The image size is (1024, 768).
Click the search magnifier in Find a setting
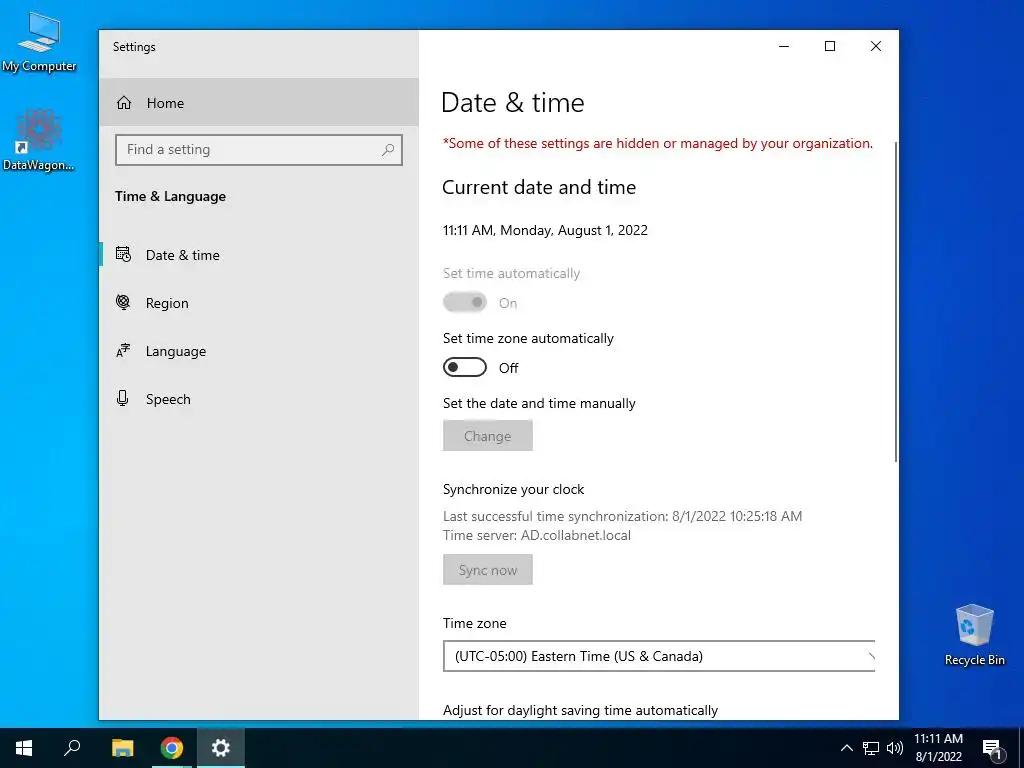388,150
